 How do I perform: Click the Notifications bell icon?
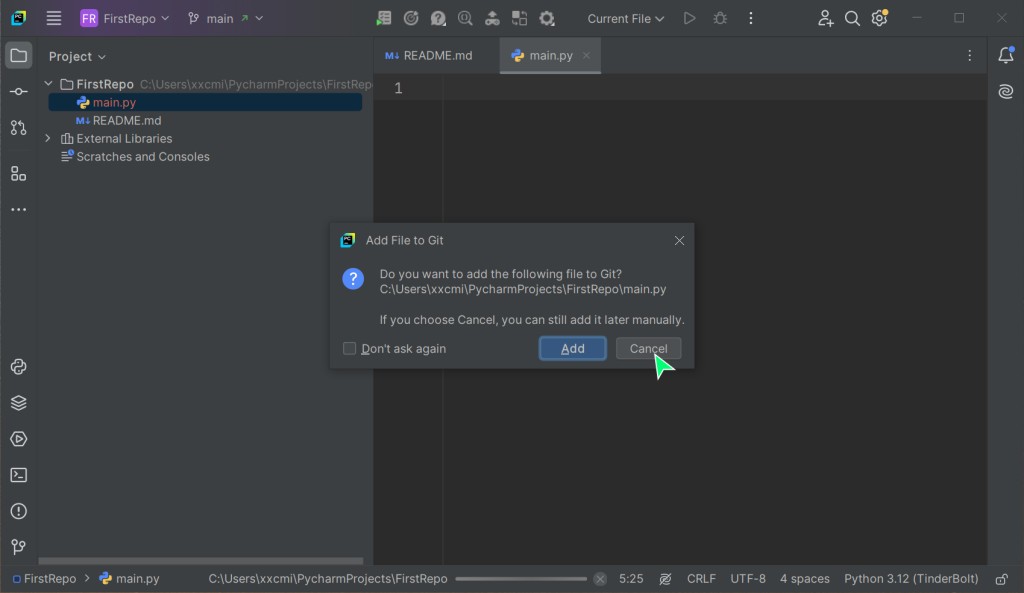(x=1006, y=56)
